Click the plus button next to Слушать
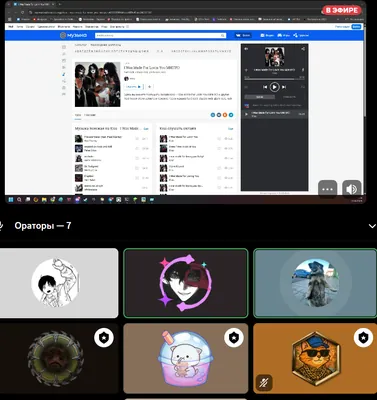This screenshot has height=400, width=377. (149, 87)
